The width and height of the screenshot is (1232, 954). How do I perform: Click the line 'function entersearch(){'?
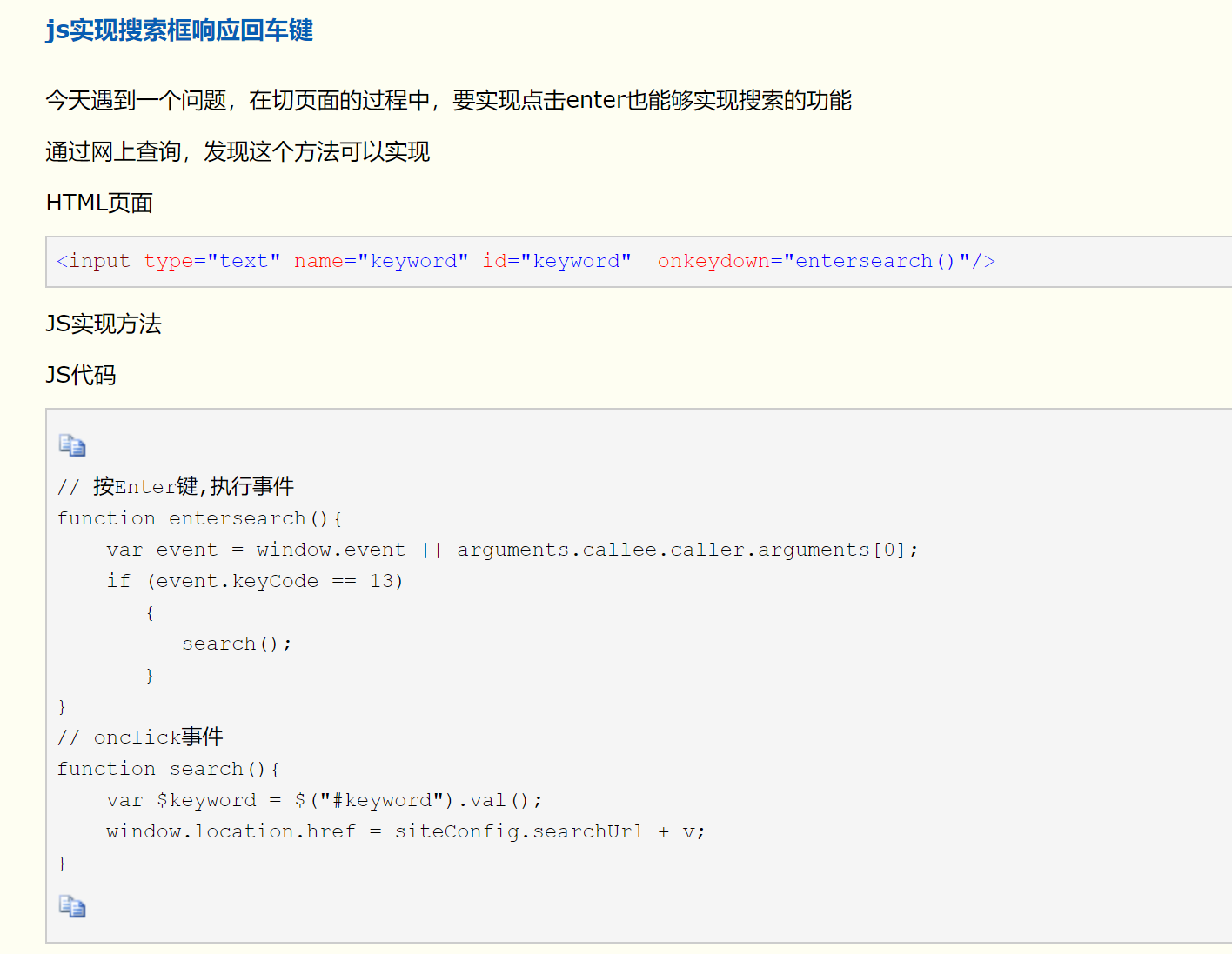click(200, 518)
